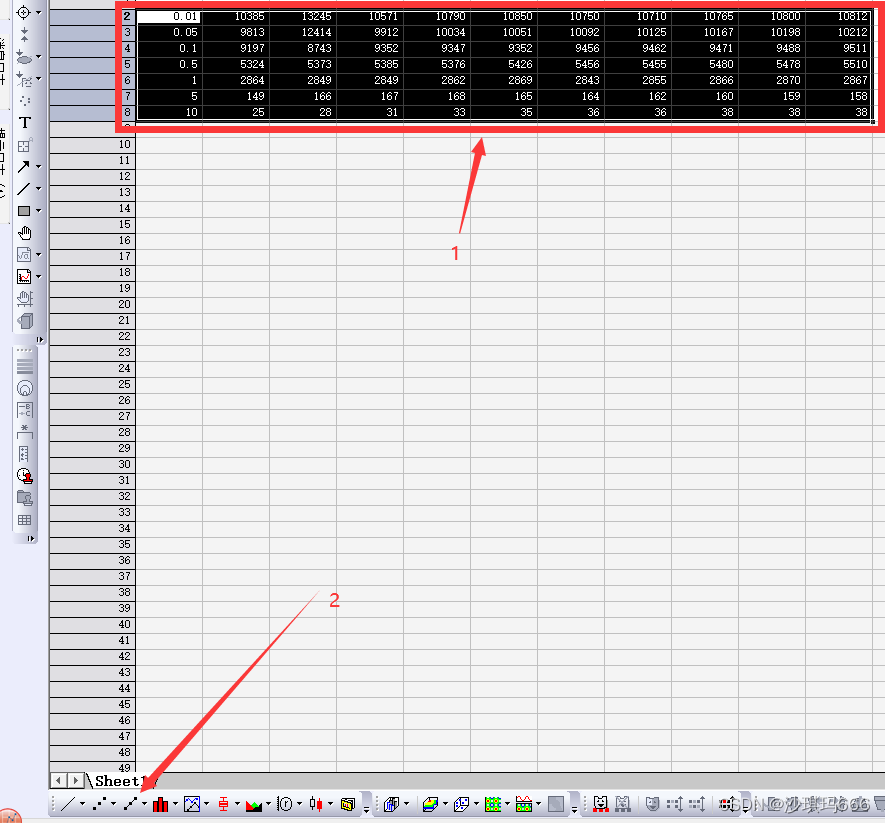
Task: Open the Column chart type dropdown arrow
Action: coord(176,804)
